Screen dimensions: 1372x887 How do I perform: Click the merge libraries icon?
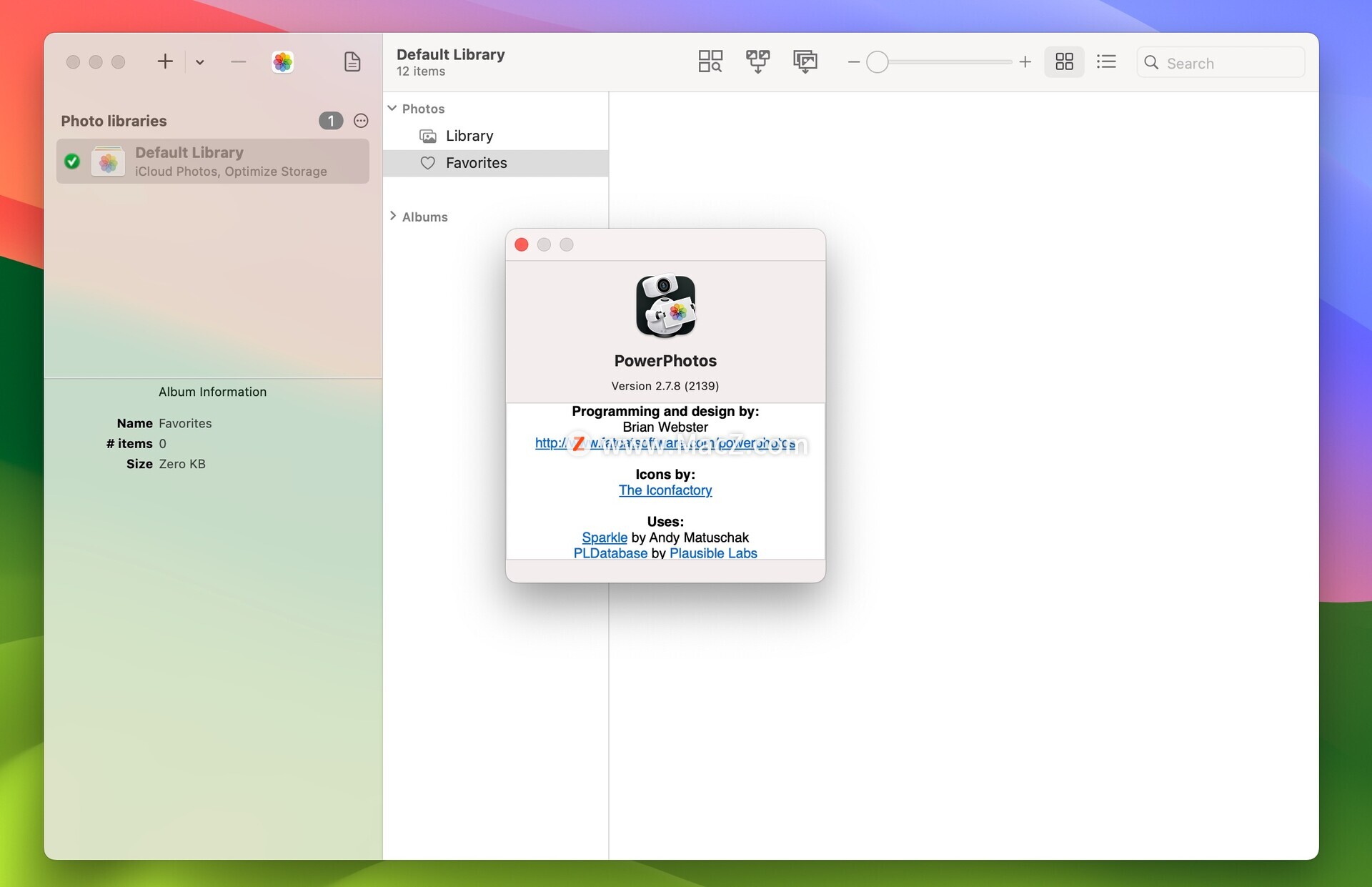758,61
